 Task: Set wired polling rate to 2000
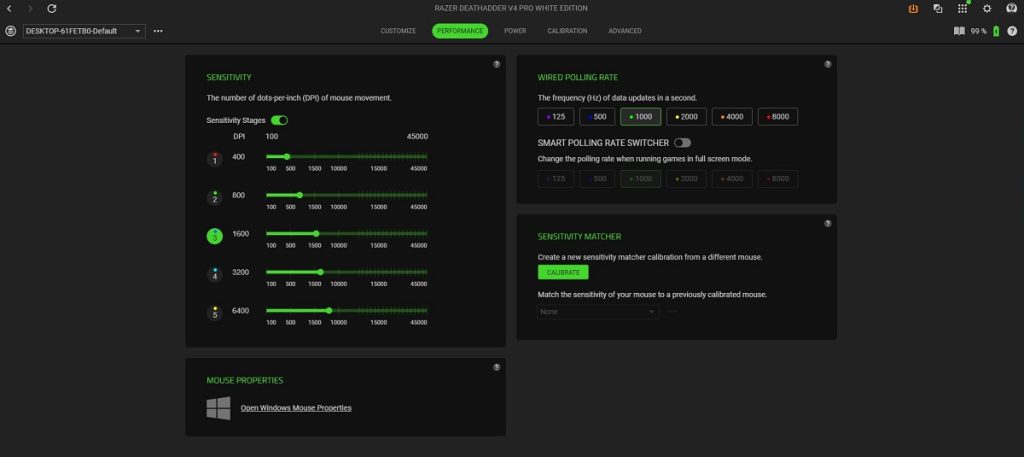(x=686, y=117)
